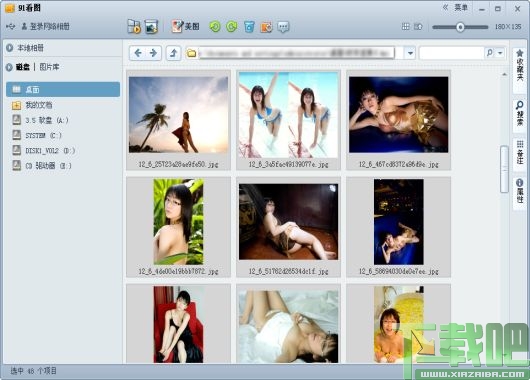Viewport: 530px width, 380px height.
Task: Select the palm tree beach thumbnail
Action: tap(178, 115)
